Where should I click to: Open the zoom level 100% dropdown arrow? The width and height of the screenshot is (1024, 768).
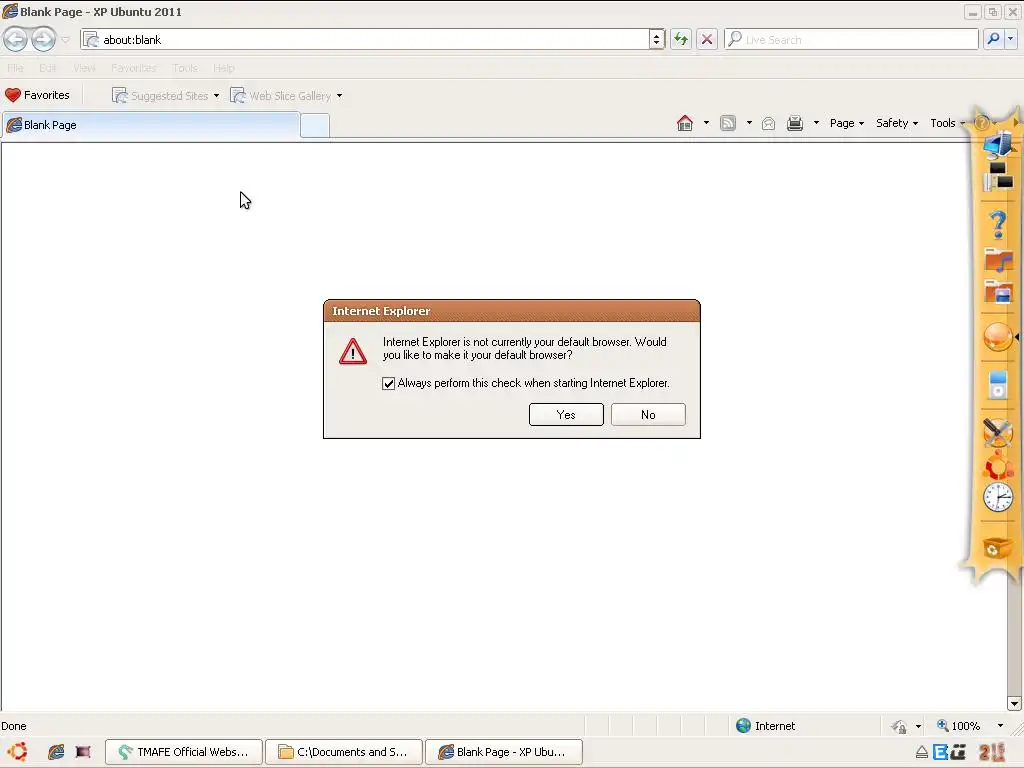point(1000,726)
